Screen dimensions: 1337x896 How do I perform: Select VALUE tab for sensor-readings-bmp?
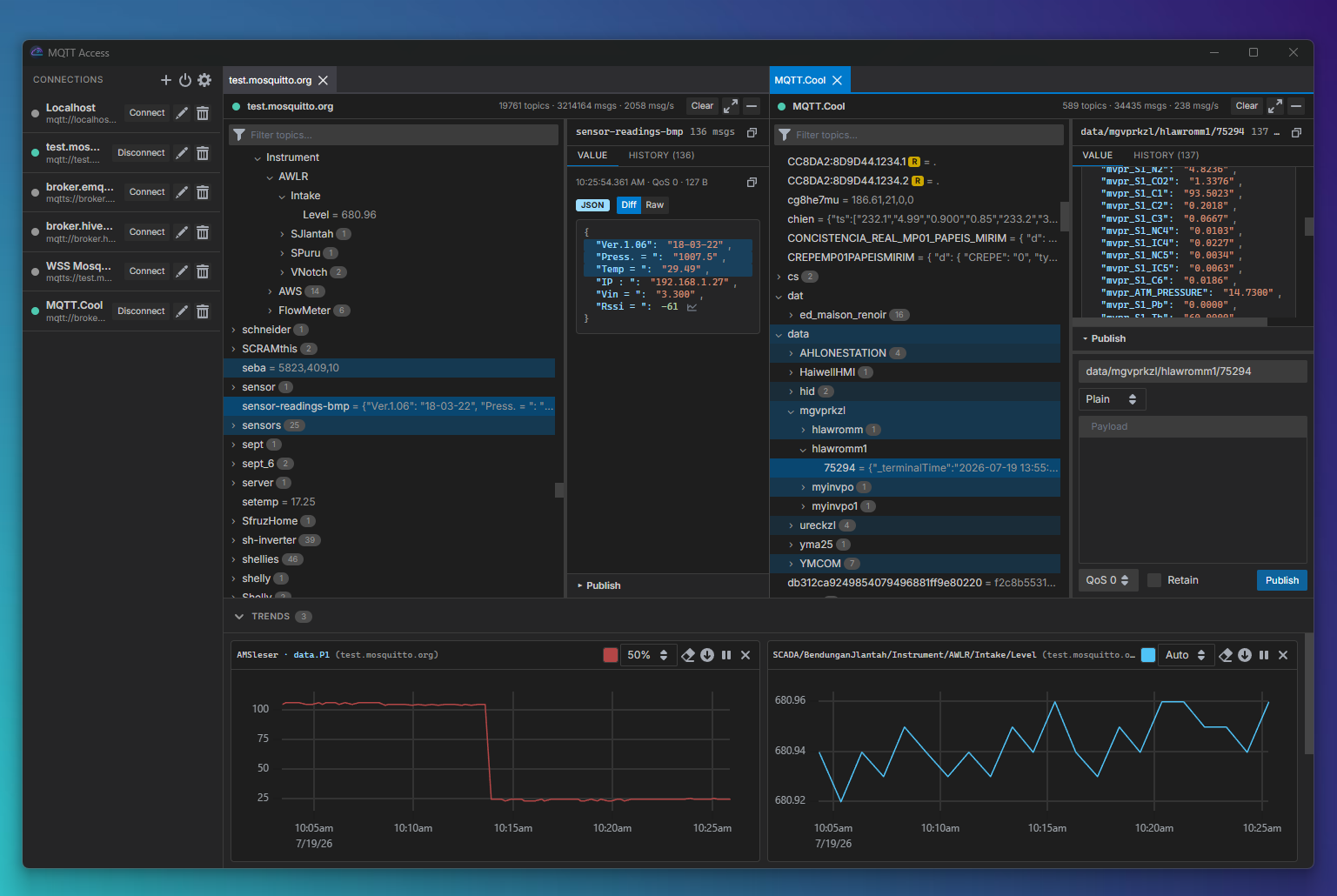coord(592,156)
